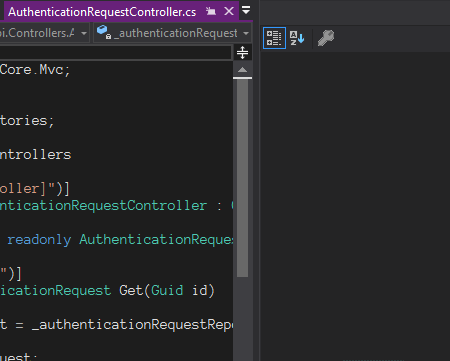Expand the _authenticationRequest member dropdown

coord(246,33)
